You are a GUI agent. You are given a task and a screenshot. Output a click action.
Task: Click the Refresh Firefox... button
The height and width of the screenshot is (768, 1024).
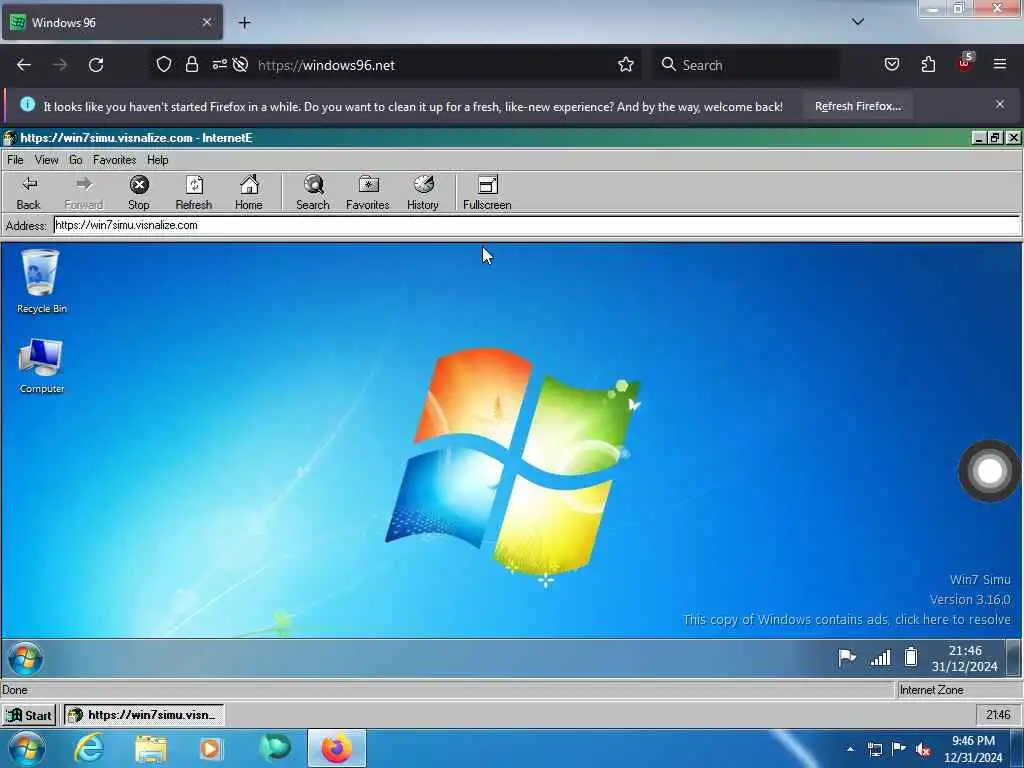pyautogui.click(x=857, y=106)
